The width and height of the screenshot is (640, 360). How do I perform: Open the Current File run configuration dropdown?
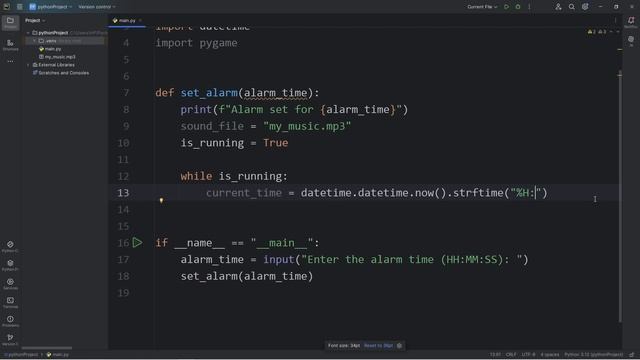482,7
